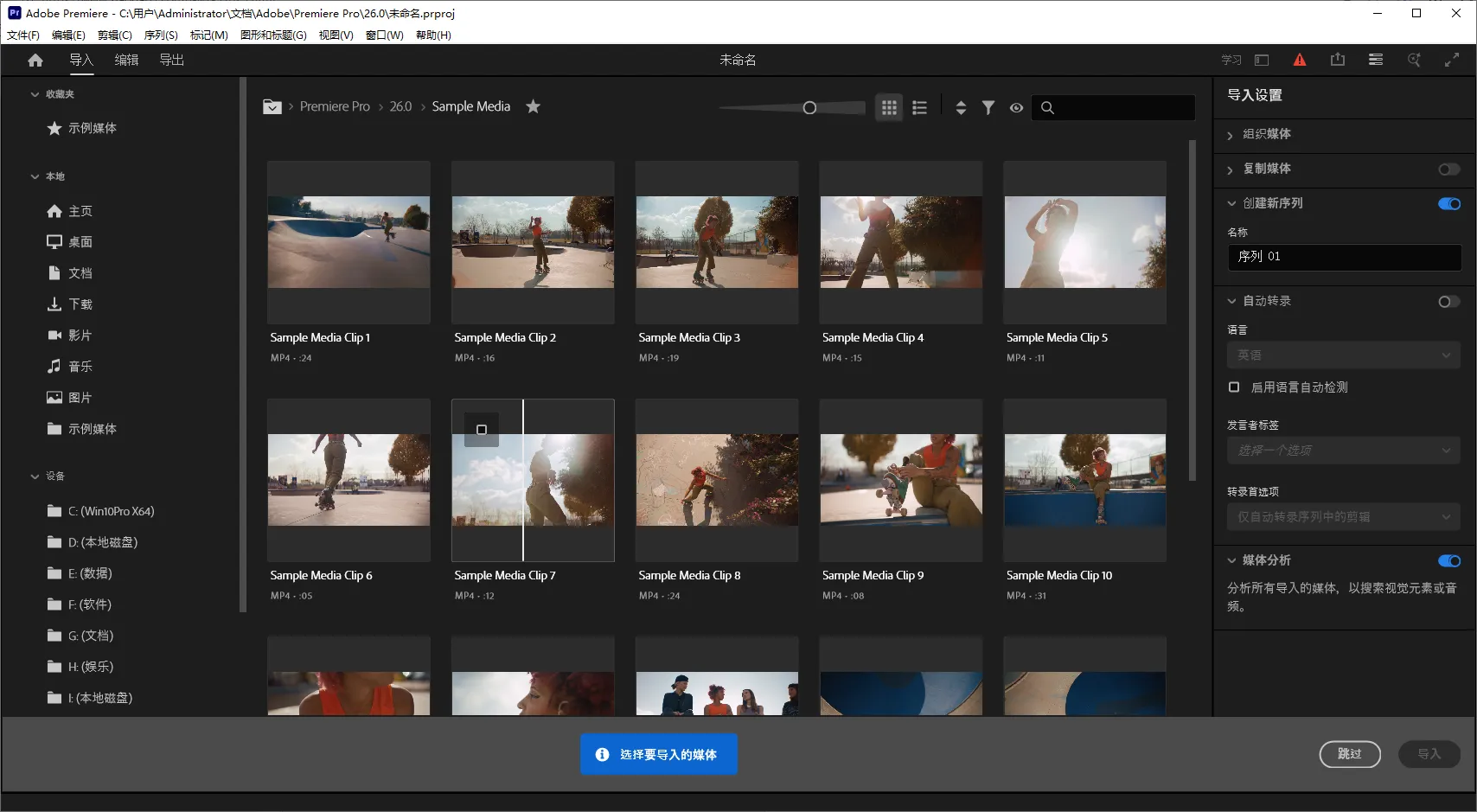Open the workspaces icon in the header
Viewport: 1477px width, 812px height.
(1374, 60)
